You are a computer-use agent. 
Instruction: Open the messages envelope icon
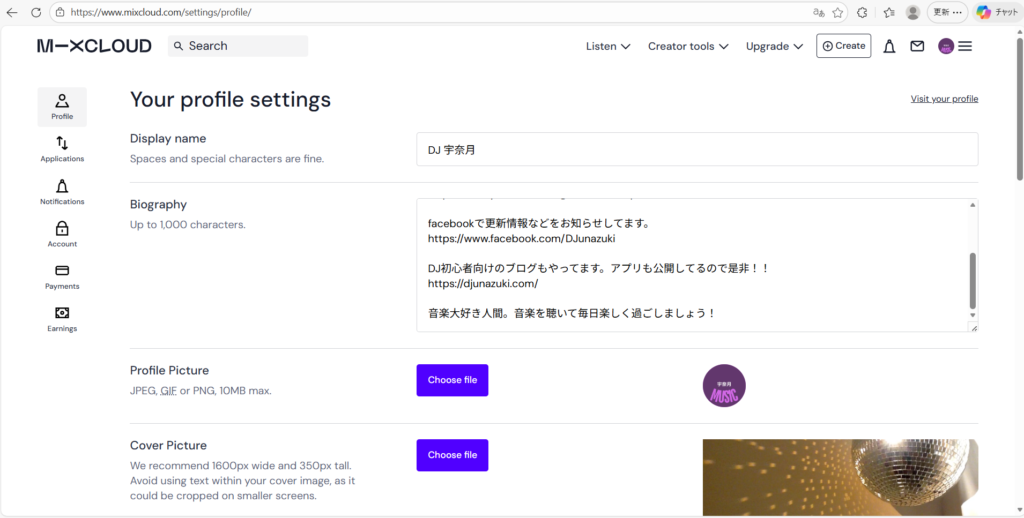click(x=917, y=46)
